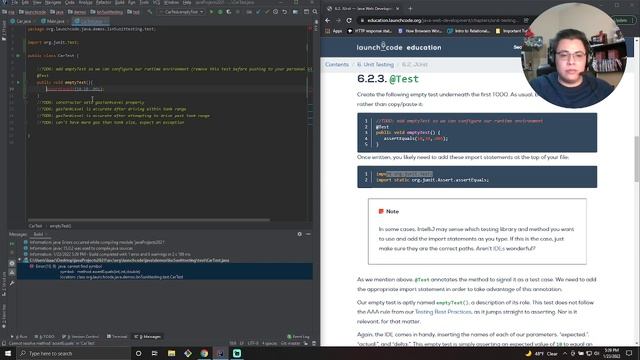Open the Refactor menu
This screenshot has width=640, height=360.
click(104, 2)
